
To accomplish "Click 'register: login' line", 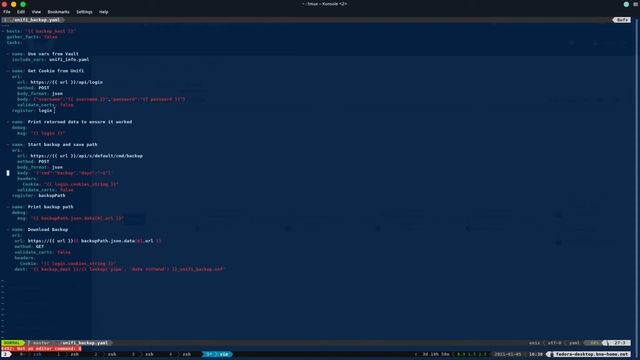I will [x=32, y=111].
